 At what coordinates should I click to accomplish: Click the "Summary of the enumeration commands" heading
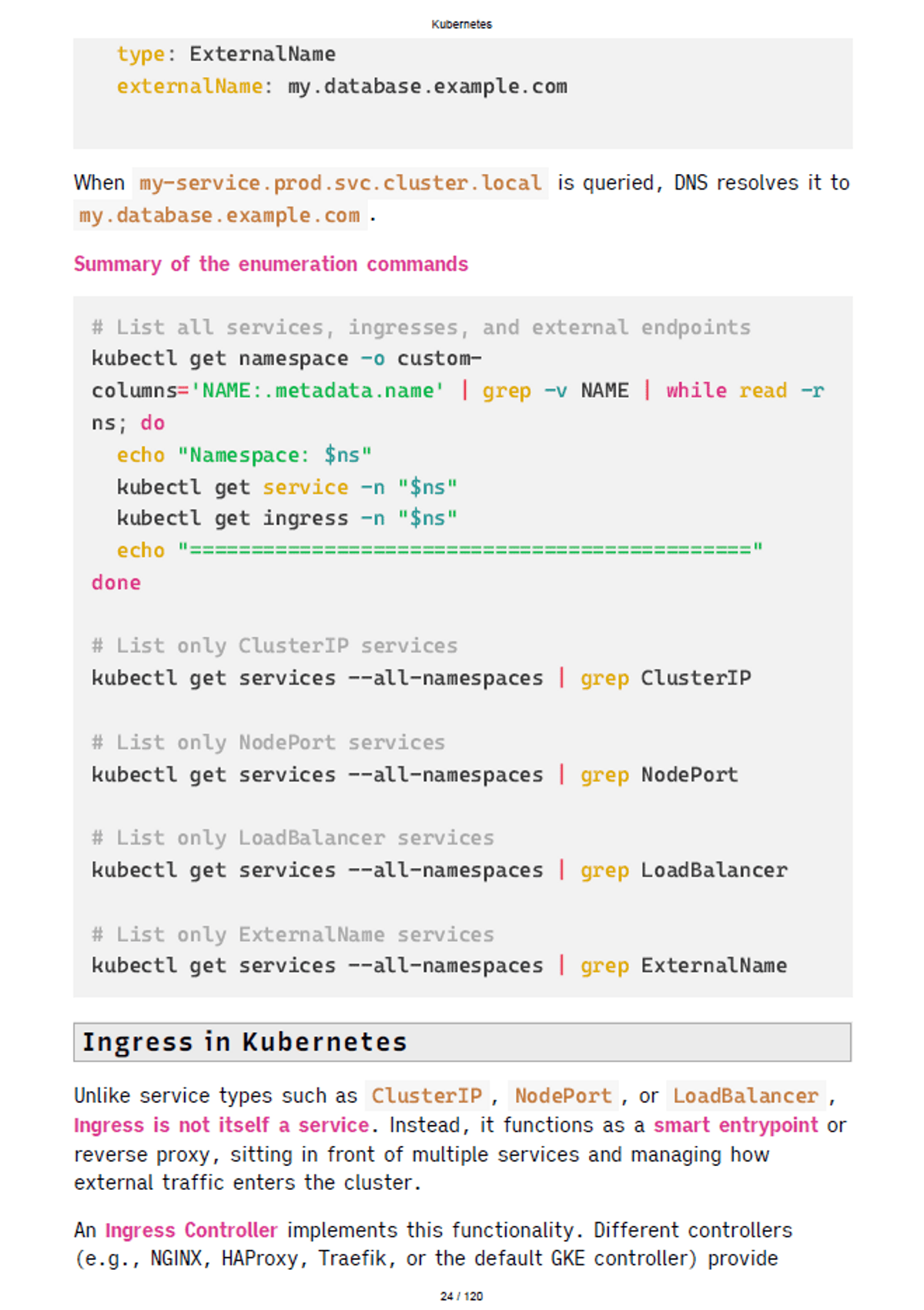[x=271, y=264]
